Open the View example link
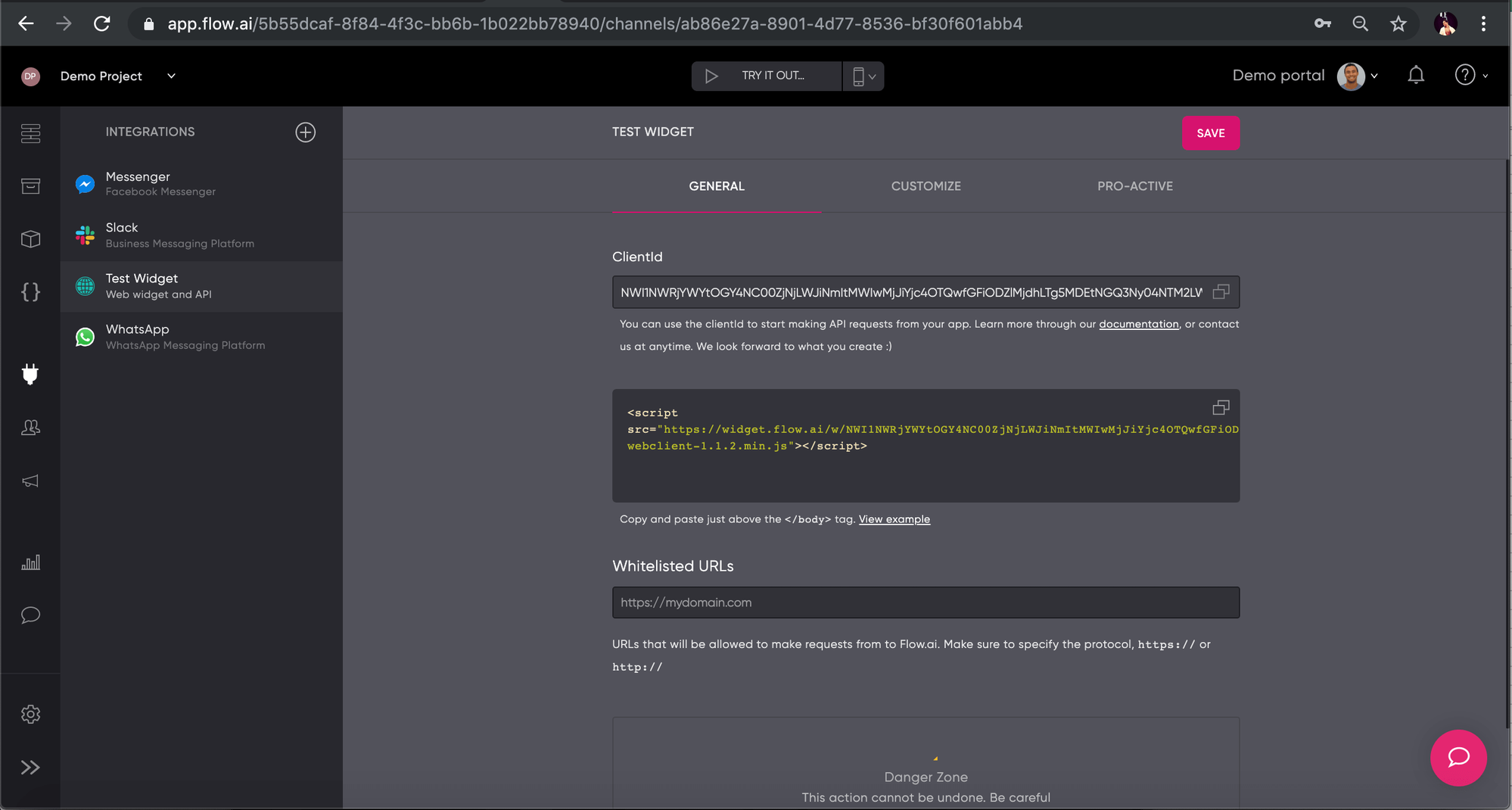 [894, 519]
